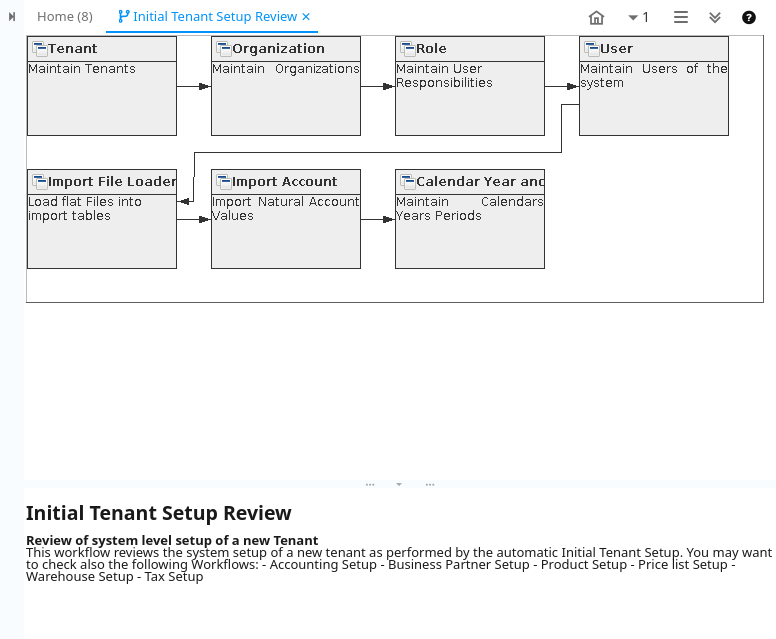
Task: Click the Import Natural Account Values description
Action: click(285, 208)
